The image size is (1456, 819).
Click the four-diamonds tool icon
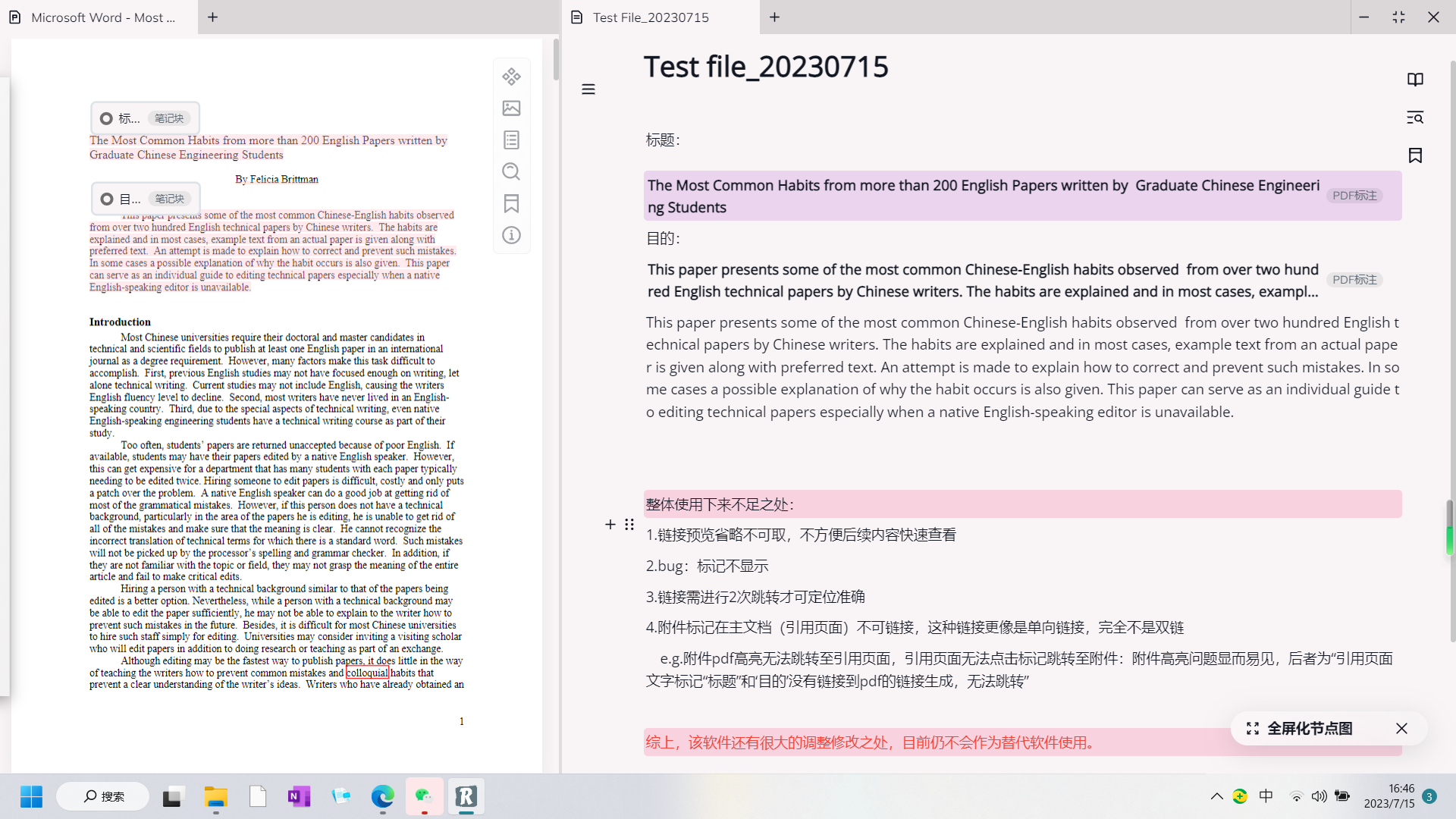pos(511,77)
